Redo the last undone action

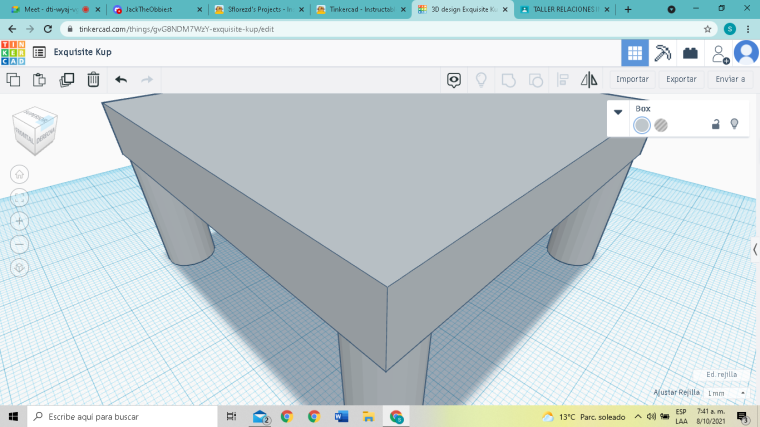click(x=147, y=79)
